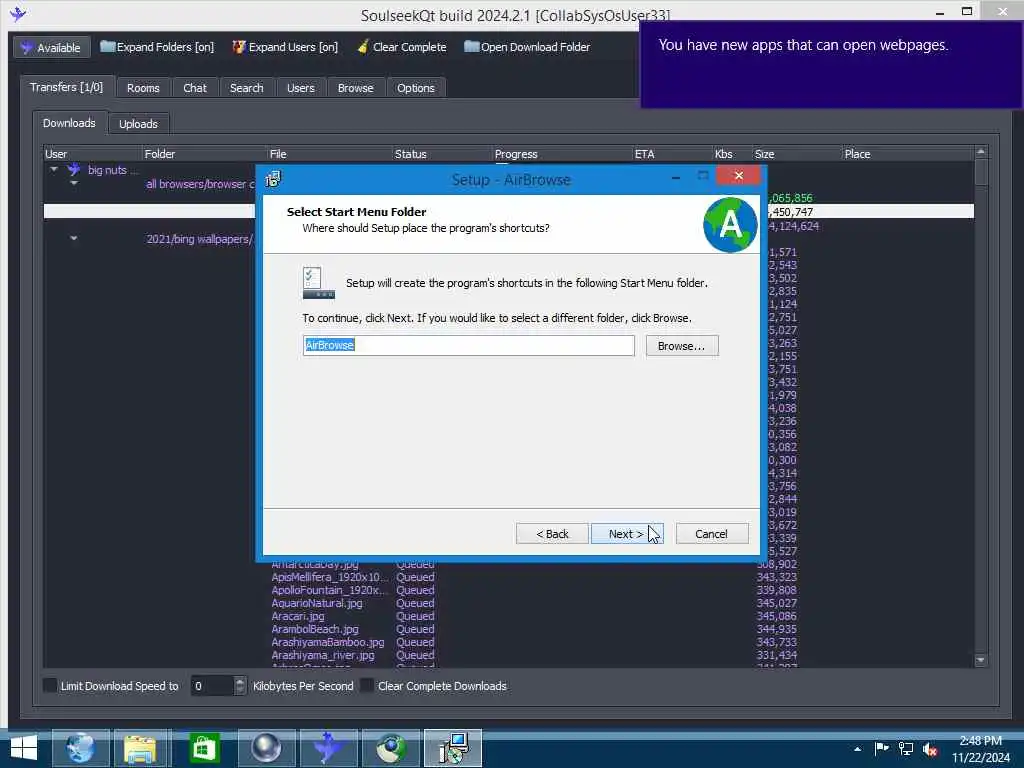
Task: Click the download speed value field
Action: 212,686
